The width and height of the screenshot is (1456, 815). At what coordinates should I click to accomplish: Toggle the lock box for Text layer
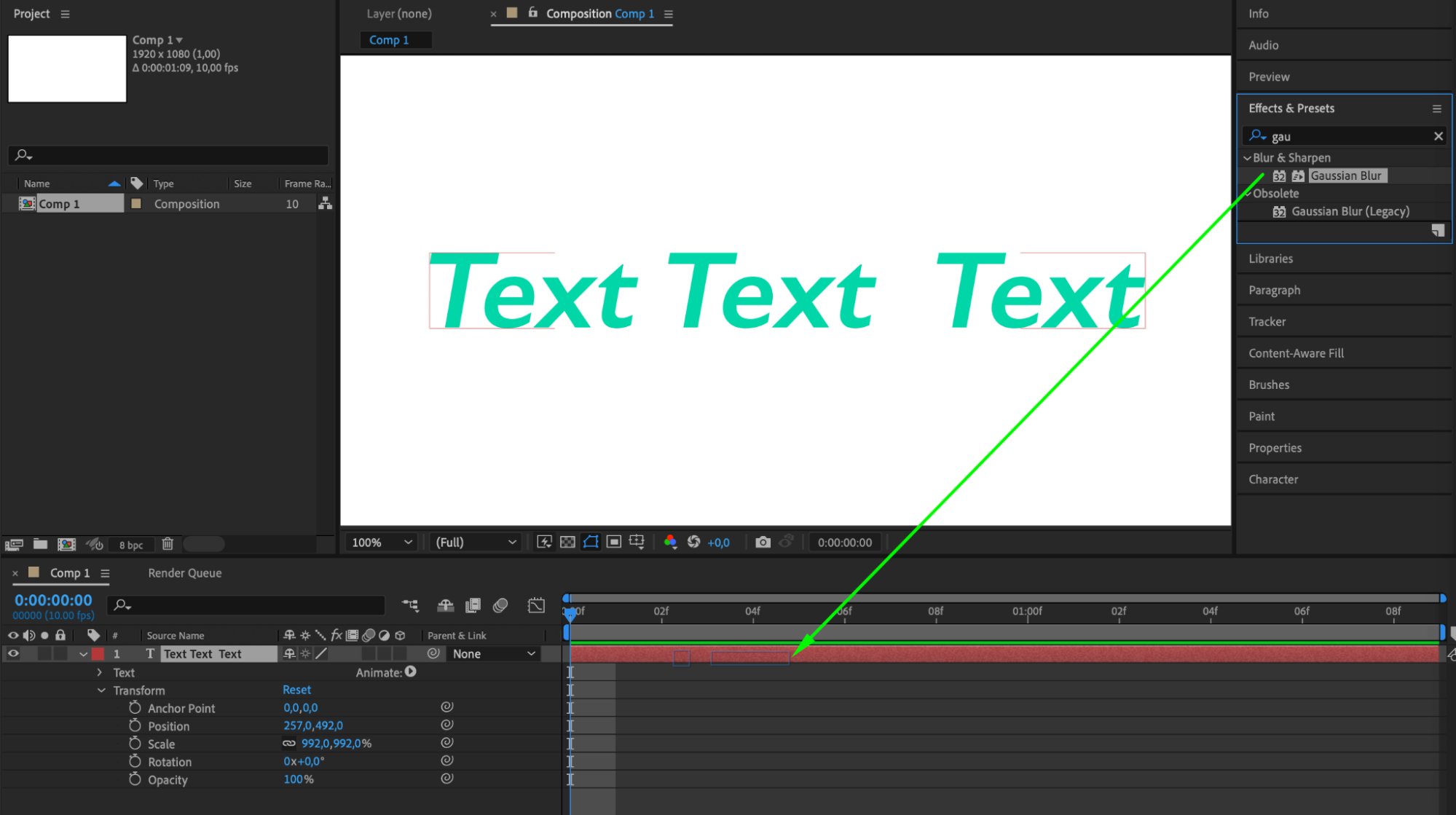[60, 653]
